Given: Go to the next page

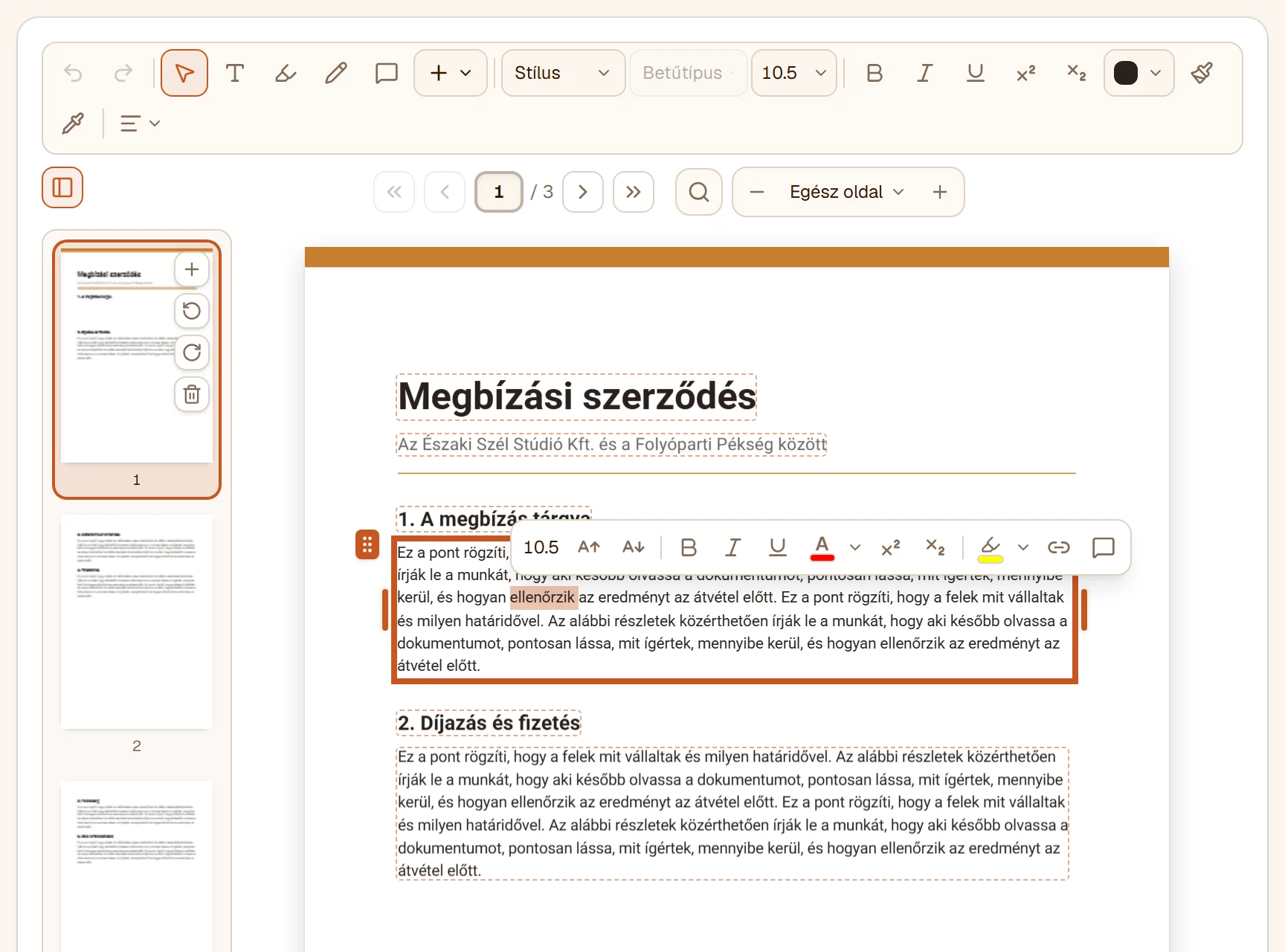Looking at the screenshot, I should pyautogui.click(x=583, y=192).
